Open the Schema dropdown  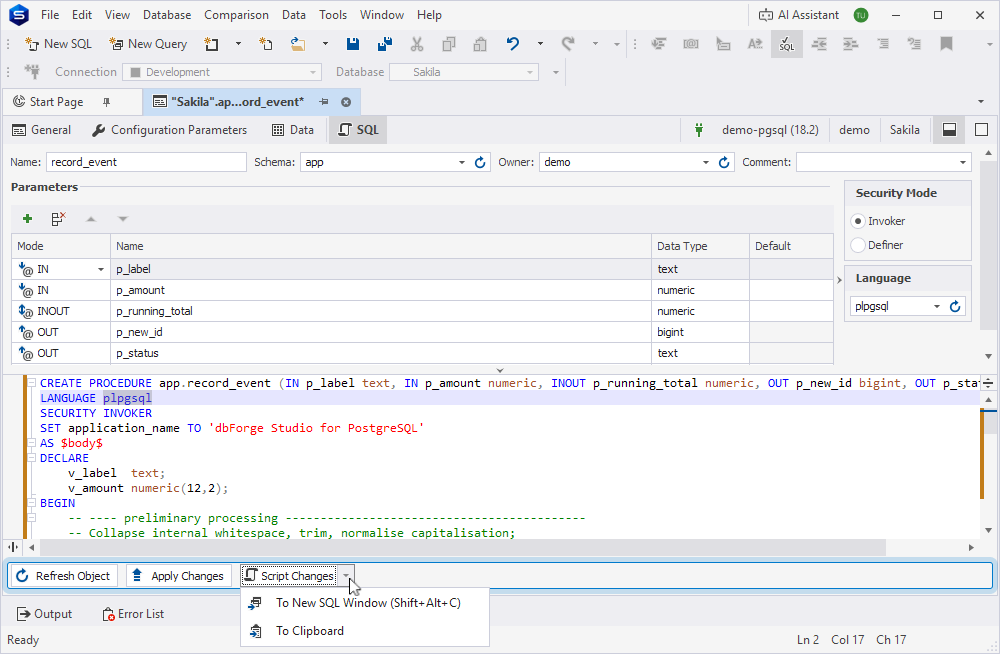pyautogui.click(x=462, y=163)
